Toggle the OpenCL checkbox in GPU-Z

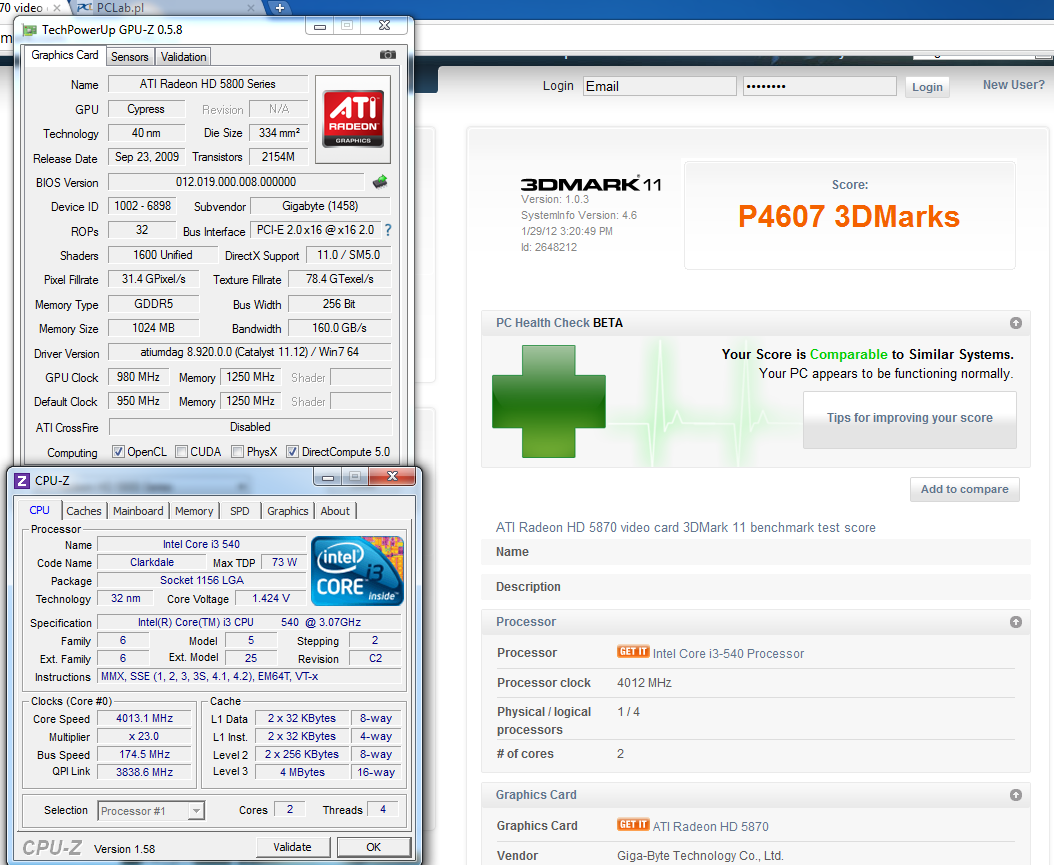[x=118, y=452]
